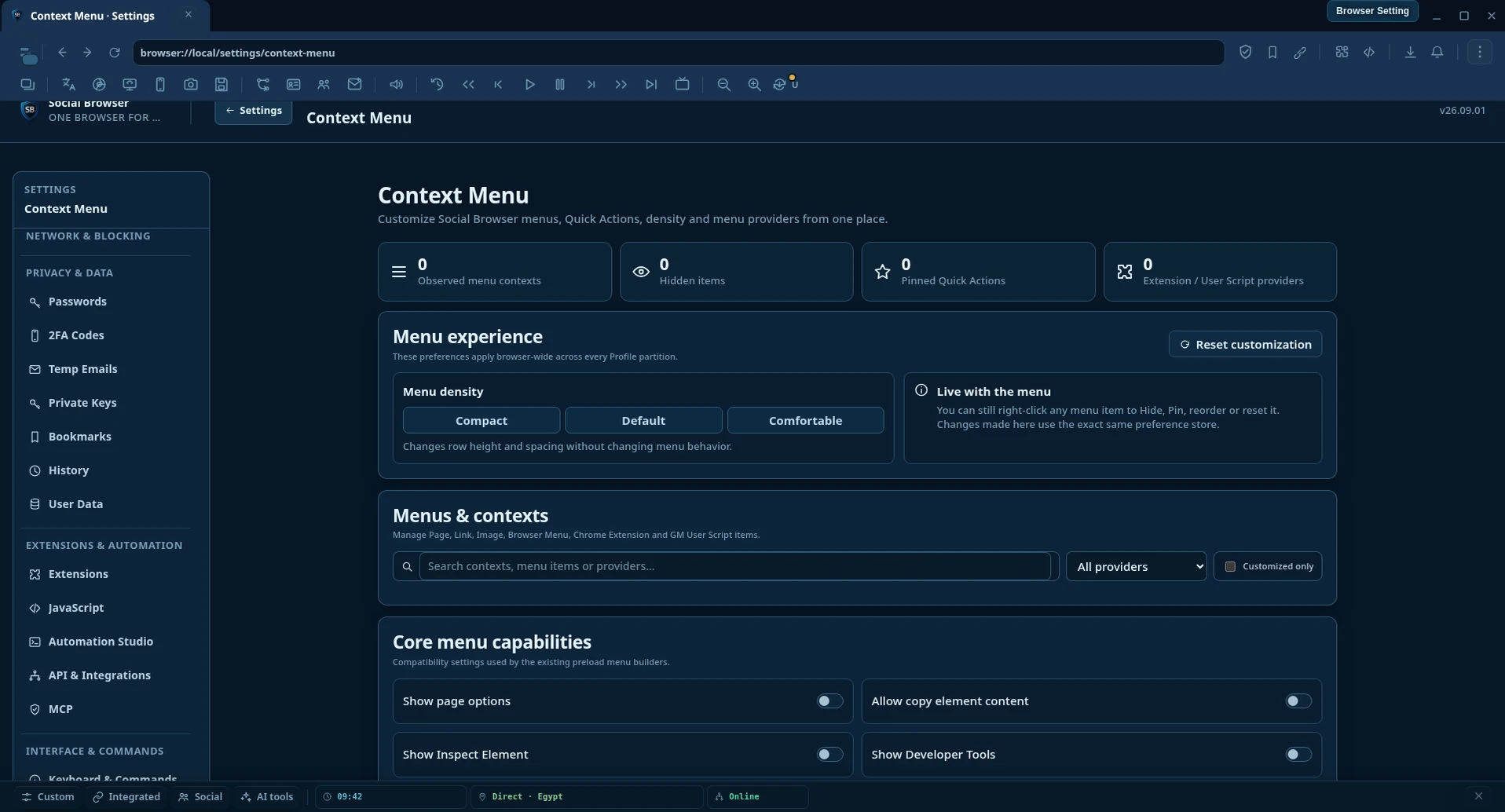Toggle Show page options switch
Screen dimensions: 1505x812
[829, 701]
